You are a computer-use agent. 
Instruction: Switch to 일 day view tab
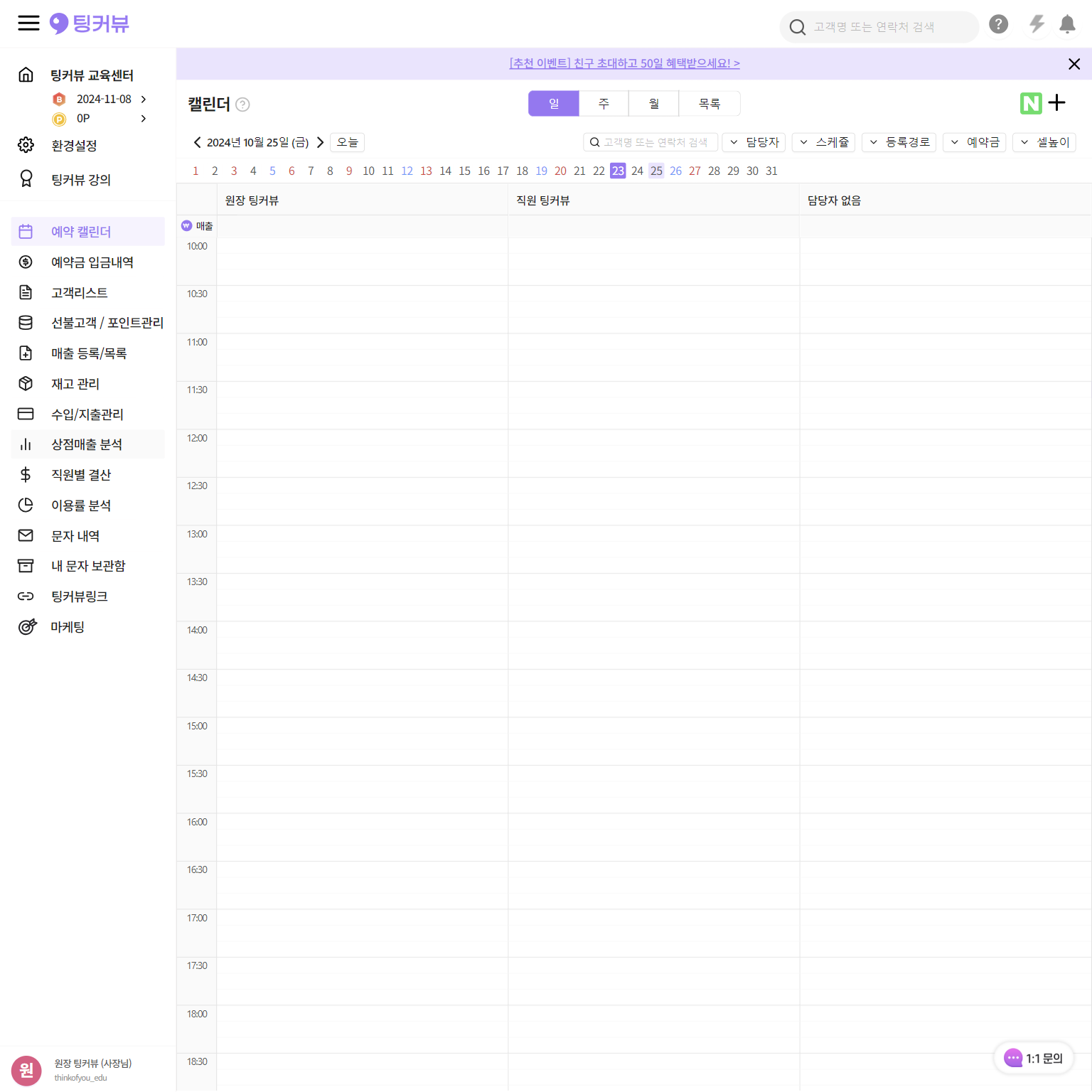click(554, 103)
